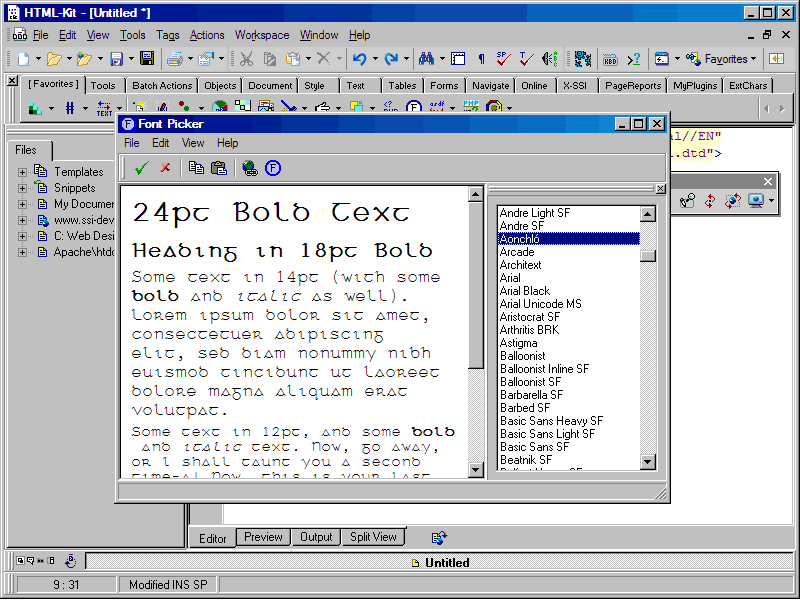The image size is (800, 600).
Task: Save the file with the blue floppy icon
Action: click(x=116, y=59)
